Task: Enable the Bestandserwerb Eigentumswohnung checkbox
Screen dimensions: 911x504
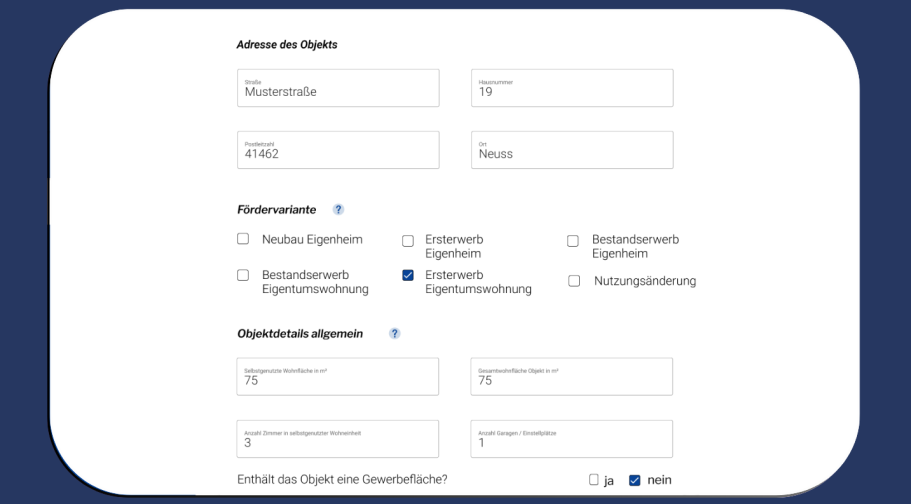Action: coord(243,275)
